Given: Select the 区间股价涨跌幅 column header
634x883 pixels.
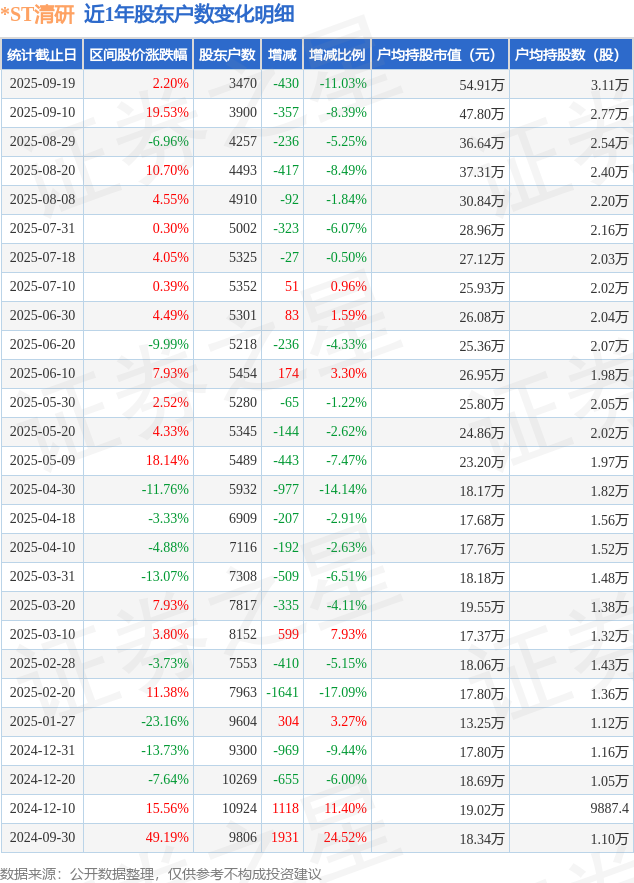Looking at the screenshot, I should click(138, 55).
